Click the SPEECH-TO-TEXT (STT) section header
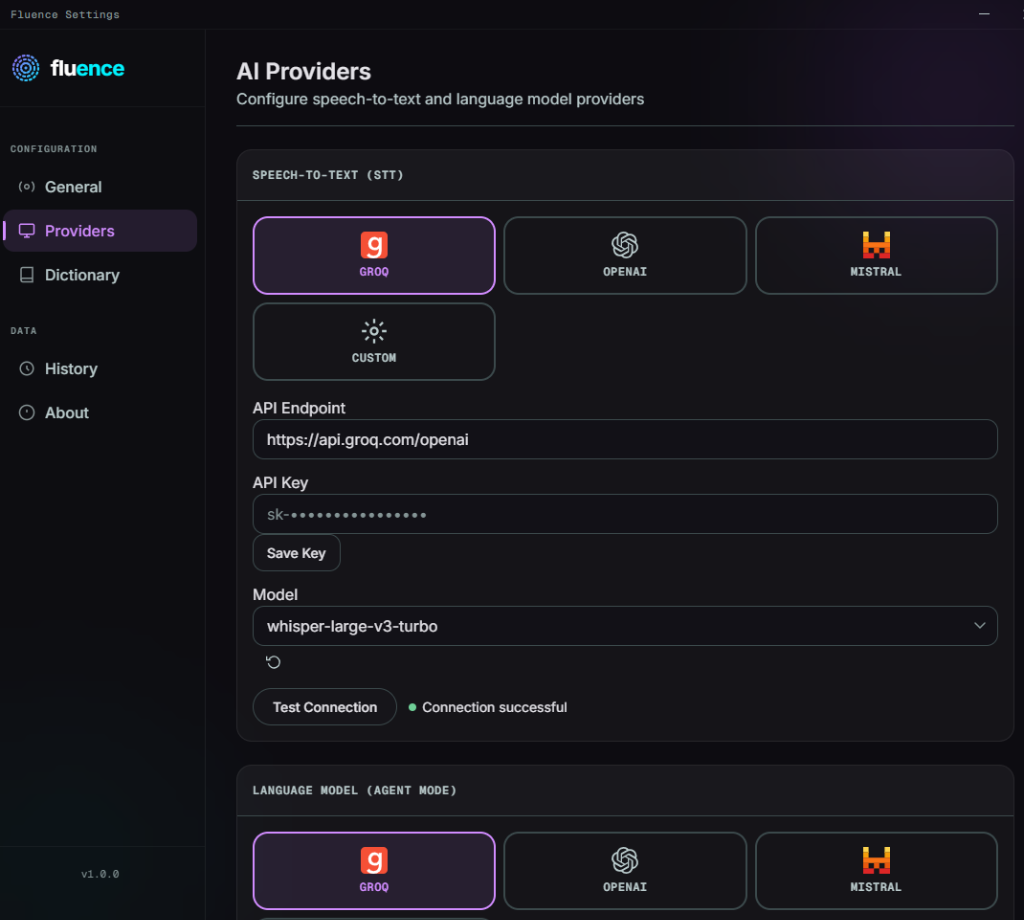The width and height of the screenshot is (1024, 920). pos(328,175)
